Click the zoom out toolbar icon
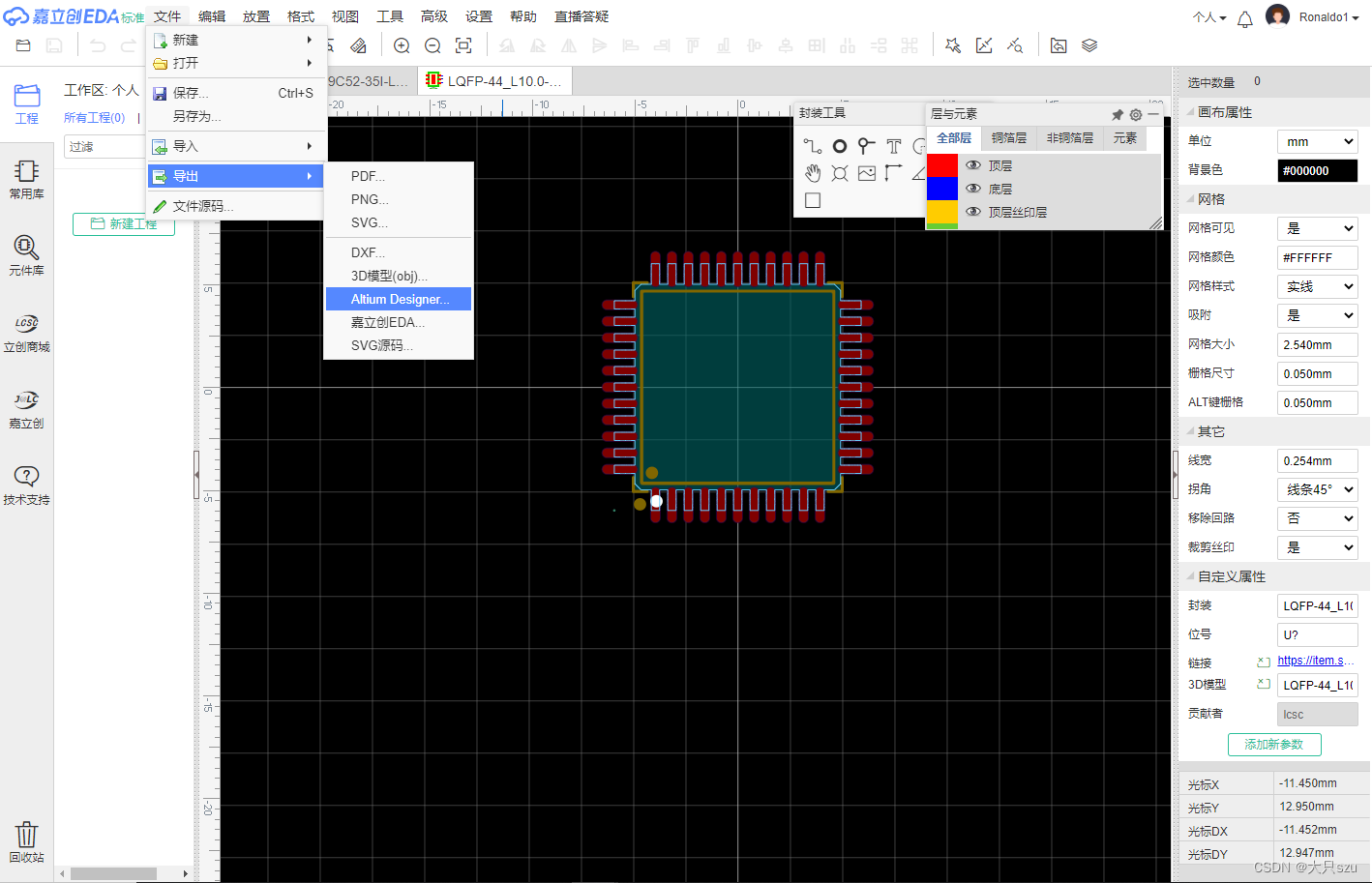 coord(433,45)
